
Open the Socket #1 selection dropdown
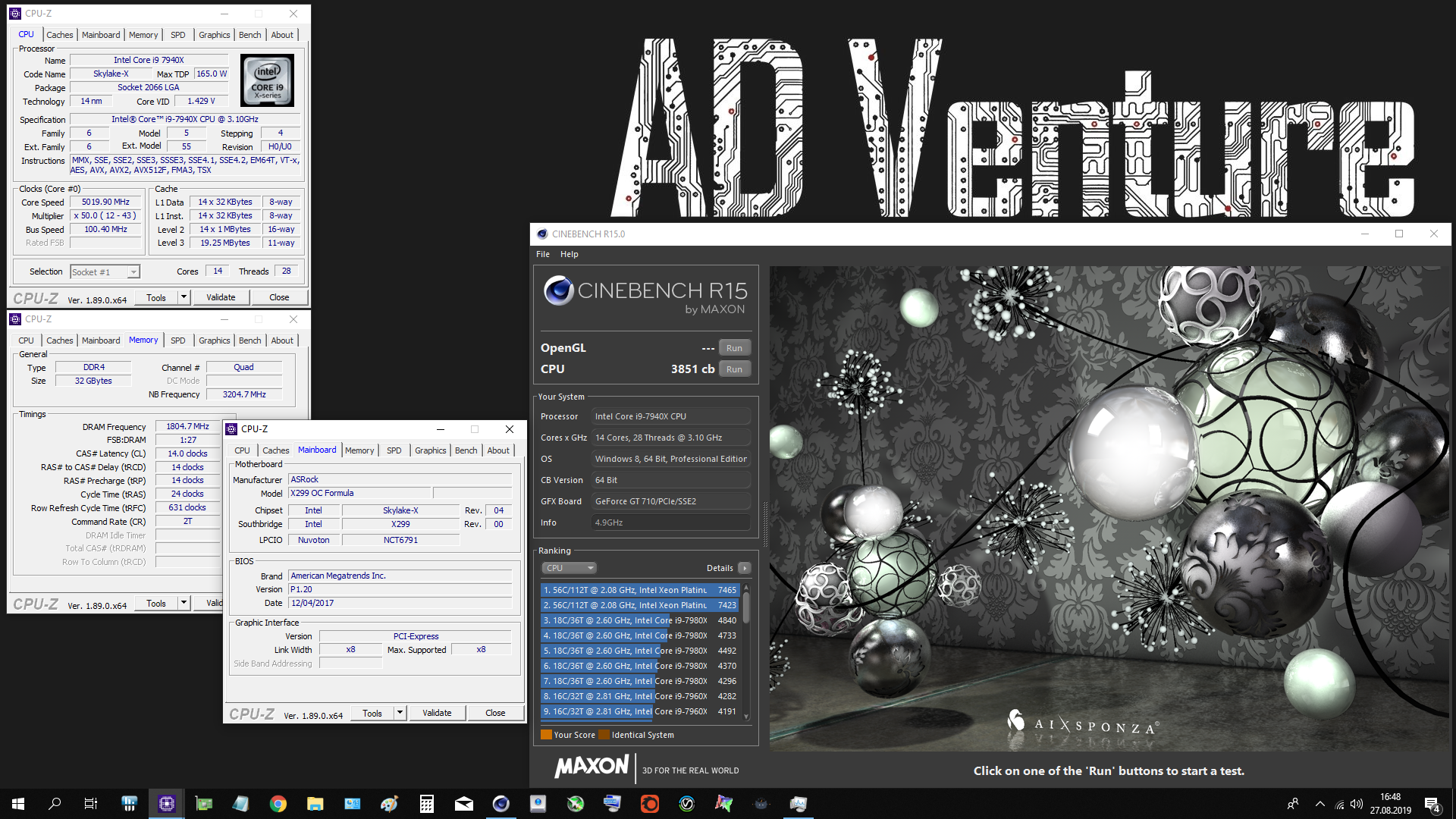105,272
